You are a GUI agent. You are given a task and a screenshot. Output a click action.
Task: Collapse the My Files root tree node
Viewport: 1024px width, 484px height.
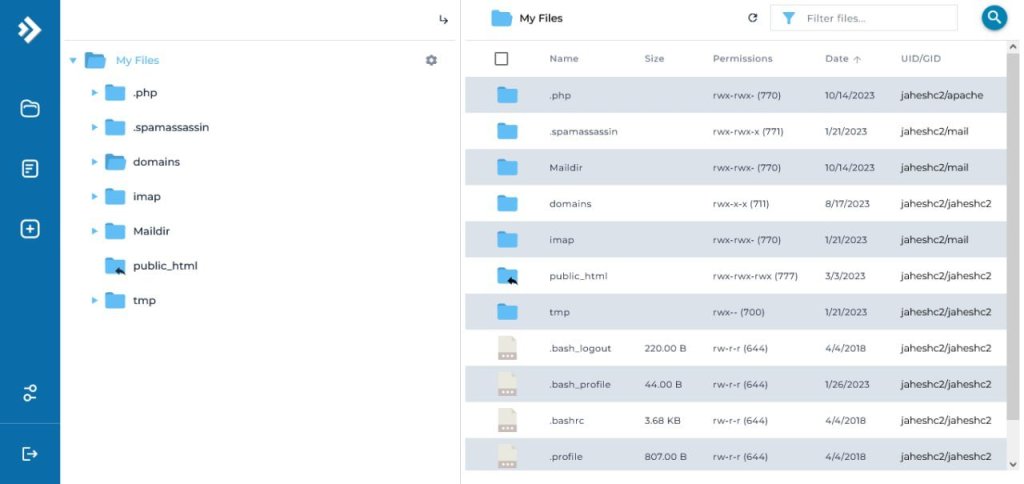tap(73, 61)
